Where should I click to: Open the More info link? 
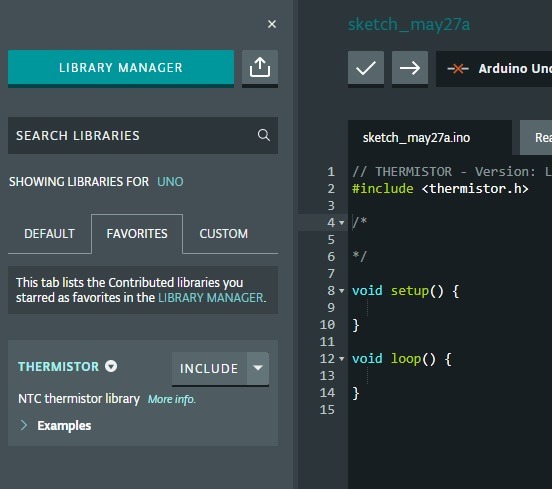pyautogui.click(x=171, y=399)
